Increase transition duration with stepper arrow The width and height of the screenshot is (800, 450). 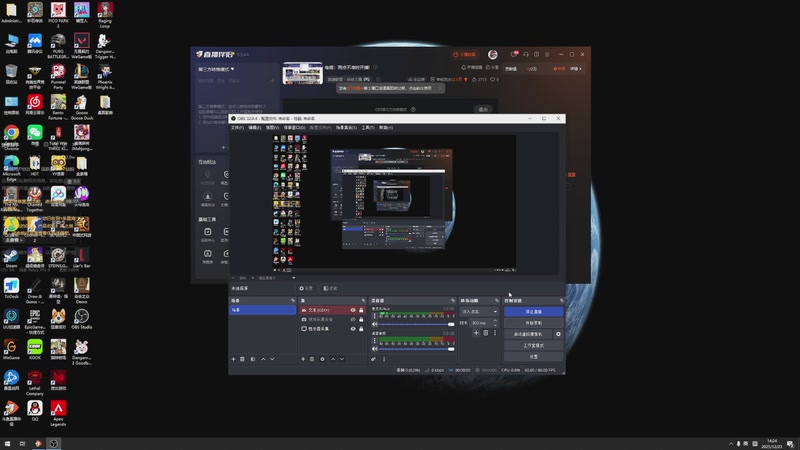[495, 321]
